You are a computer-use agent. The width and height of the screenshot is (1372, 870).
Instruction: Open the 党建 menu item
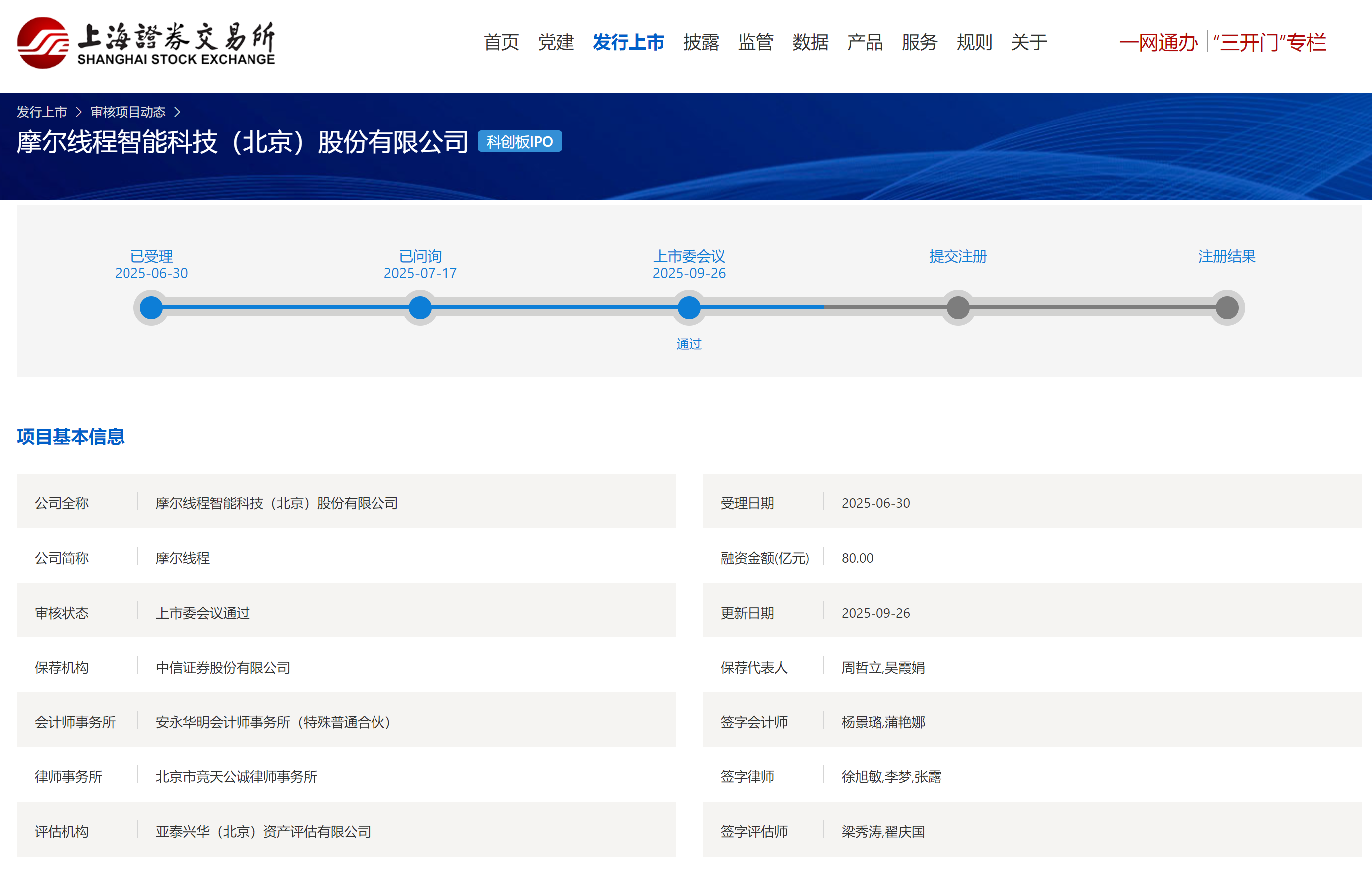(556, 42)
